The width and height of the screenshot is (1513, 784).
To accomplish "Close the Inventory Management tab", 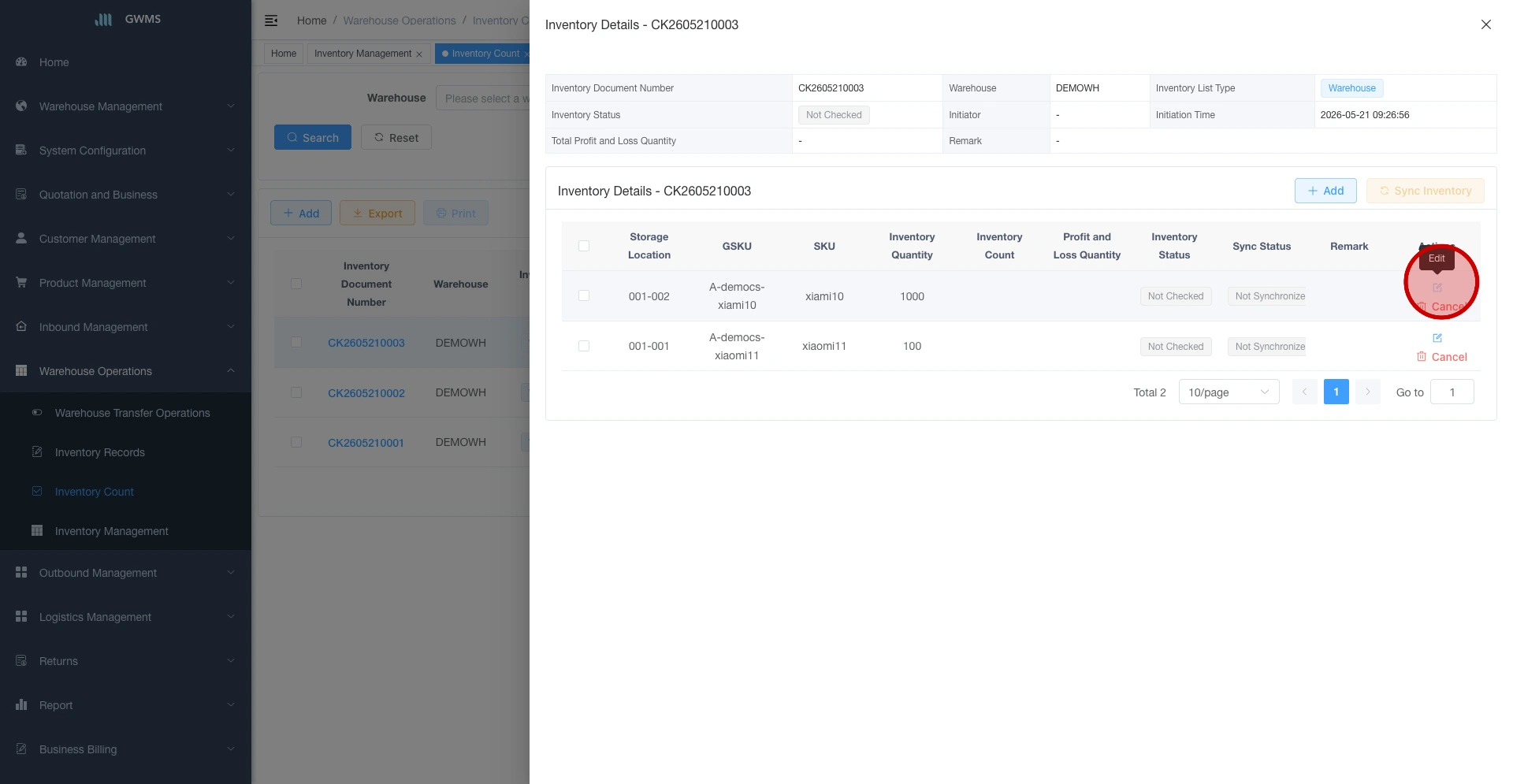I will coord(419,54).
